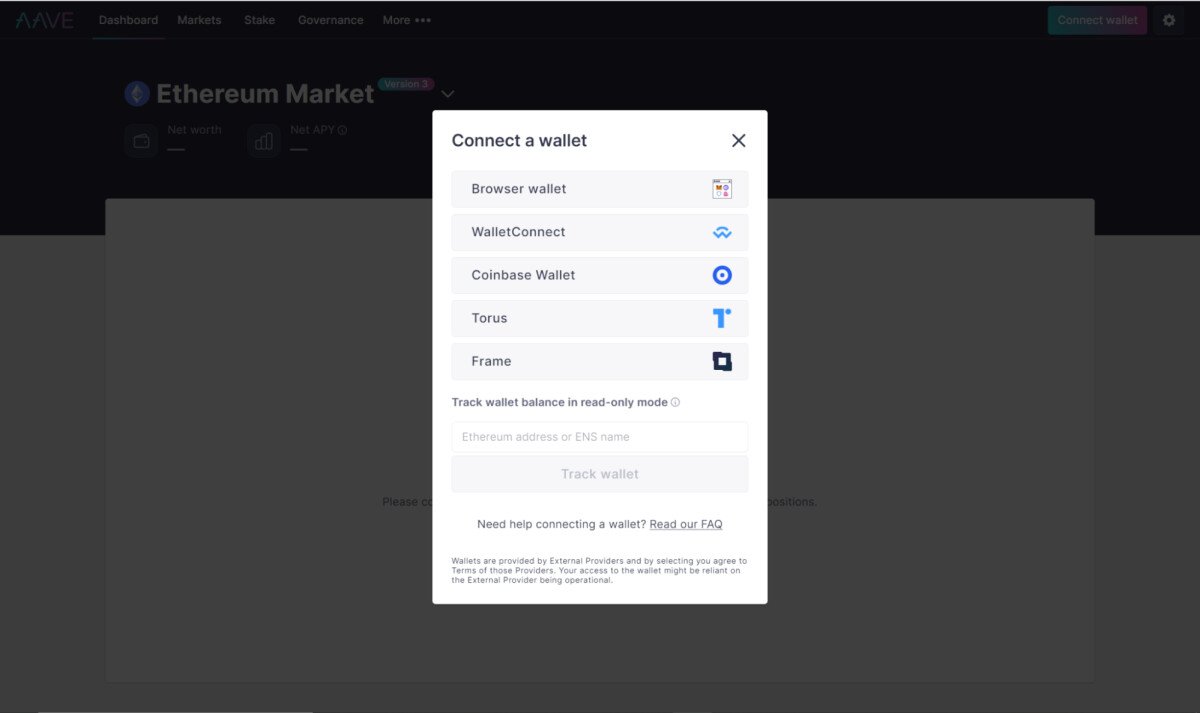Screen dimensions: 1200x713
Task: Click the Frame wallet icon
Action: tap(722, 360)
